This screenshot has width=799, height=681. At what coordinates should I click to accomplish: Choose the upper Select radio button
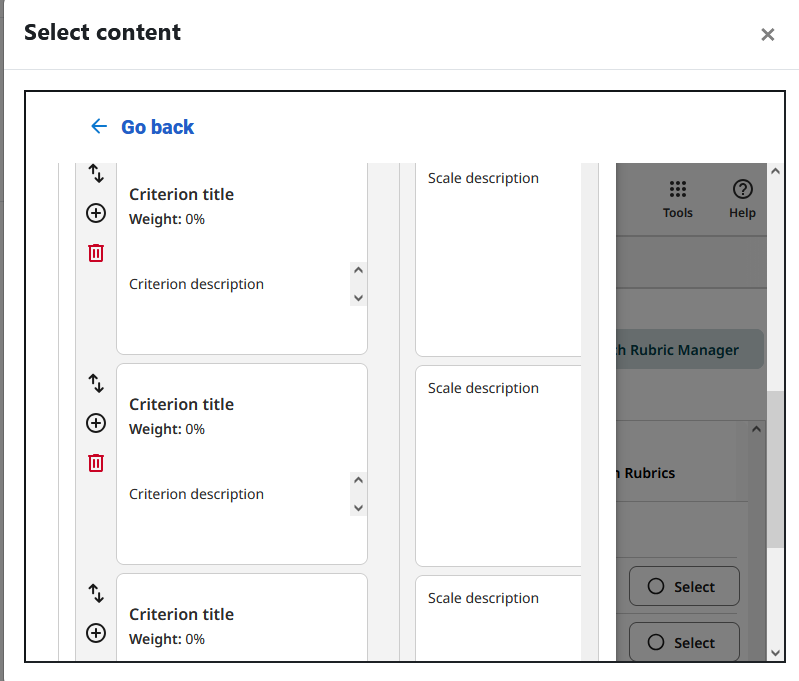click(x=684, y=587)
